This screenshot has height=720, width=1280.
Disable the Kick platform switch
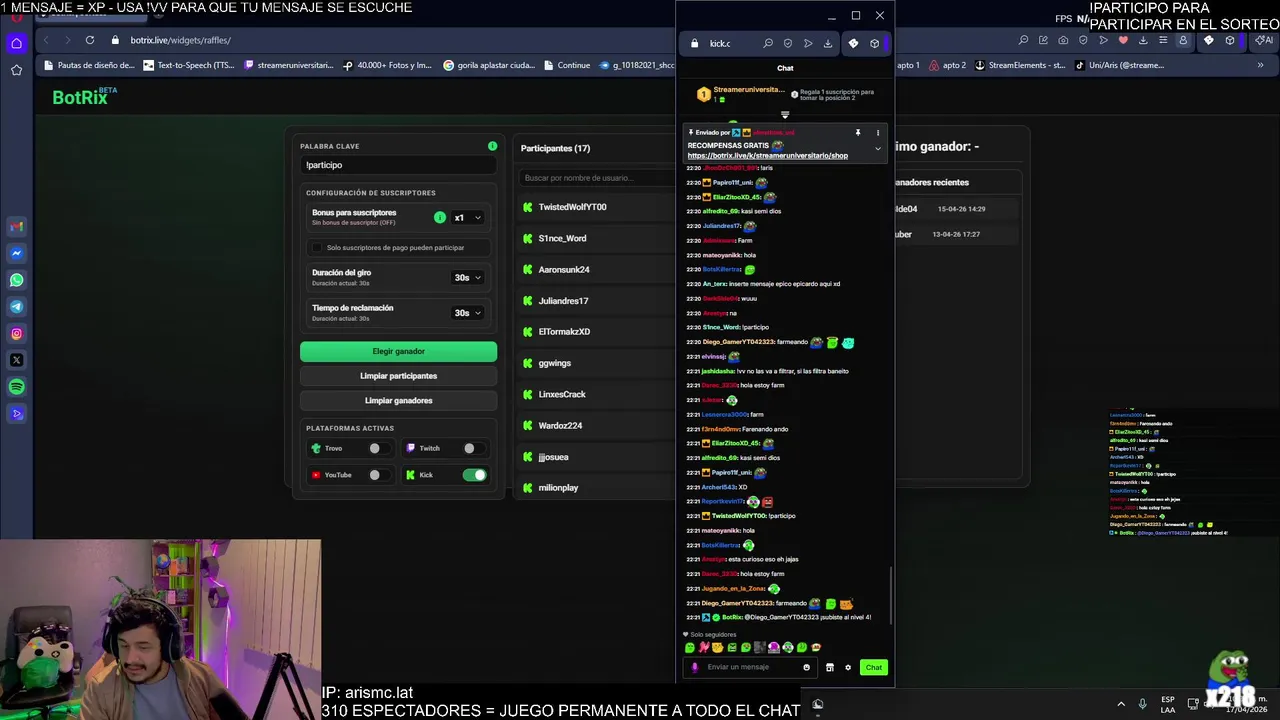click(474, 475)
